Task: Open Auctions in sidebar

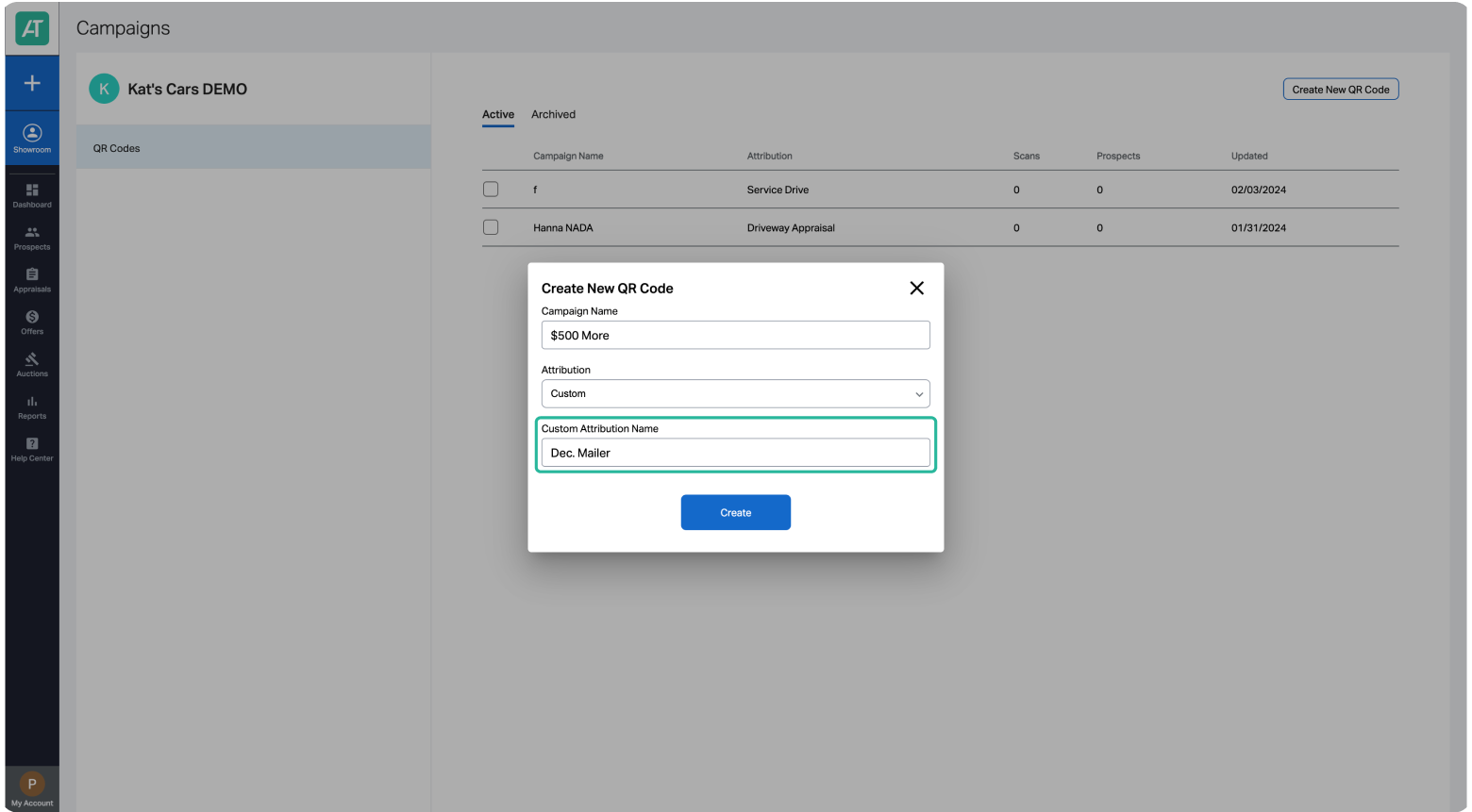Action: (x=32, y=365)
